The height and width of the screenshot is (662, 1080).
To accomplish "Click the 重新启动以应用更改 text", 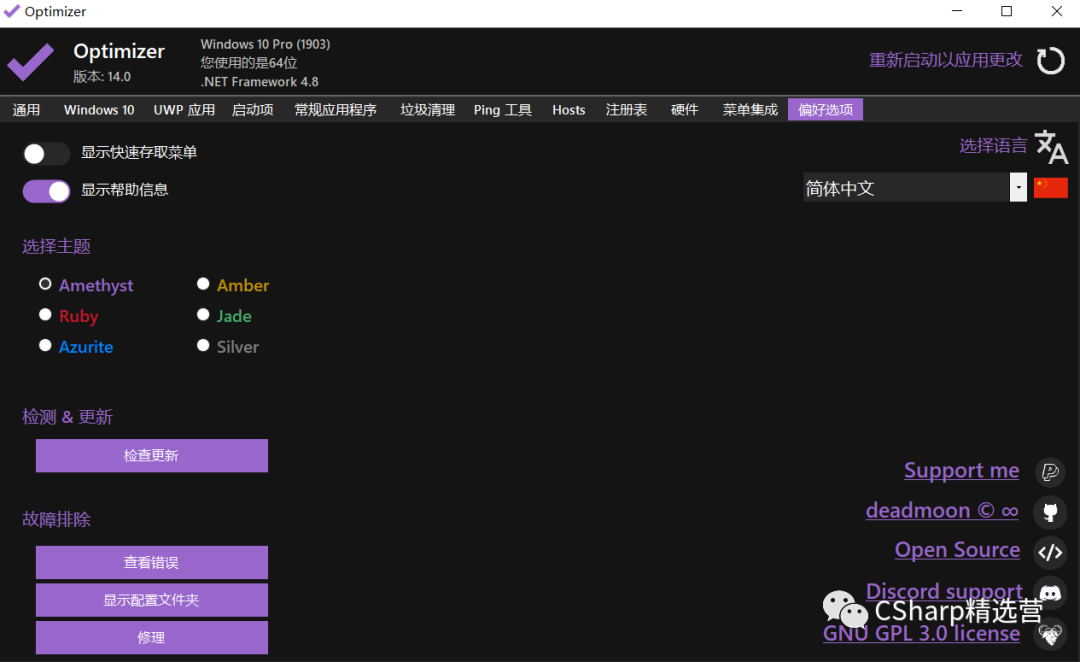I will 946,61.
